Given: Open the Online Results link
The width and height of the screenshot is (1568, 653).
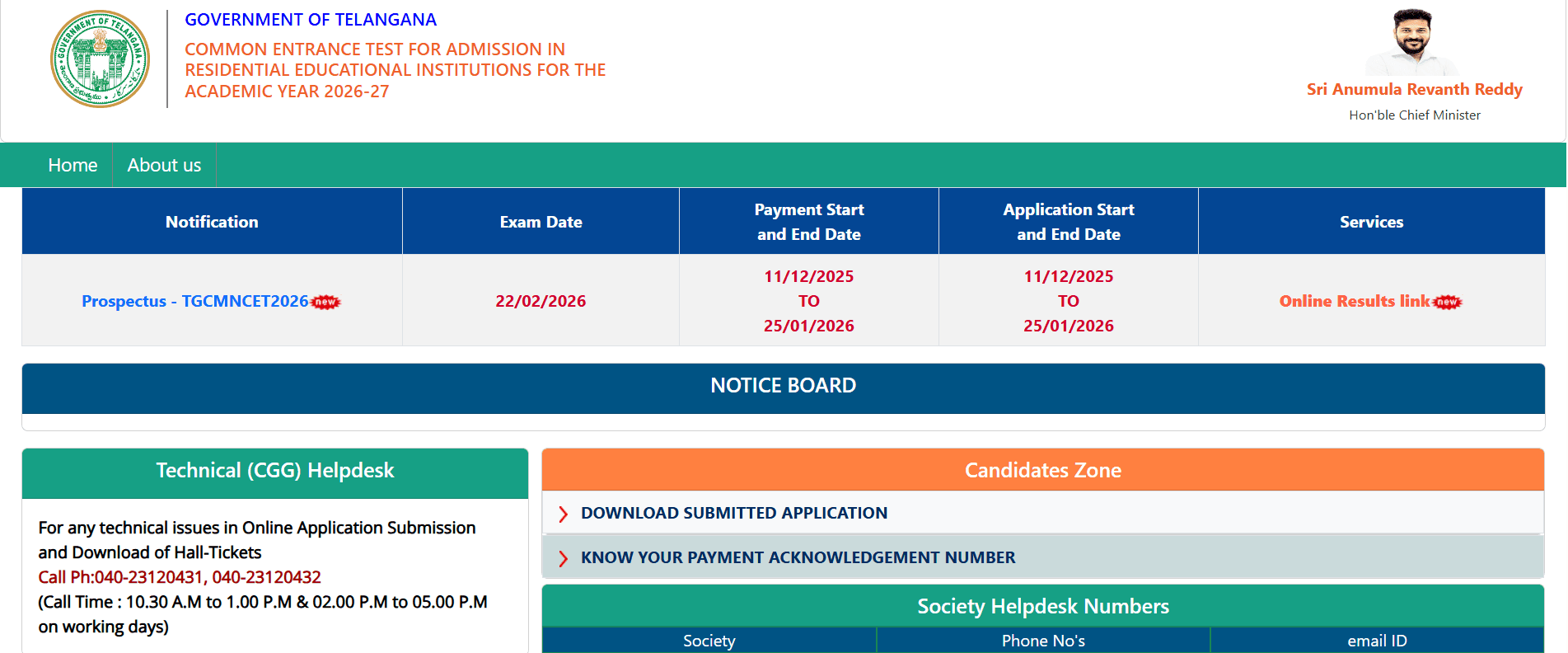Looking at the screenshot, I should click(1354, 301).
